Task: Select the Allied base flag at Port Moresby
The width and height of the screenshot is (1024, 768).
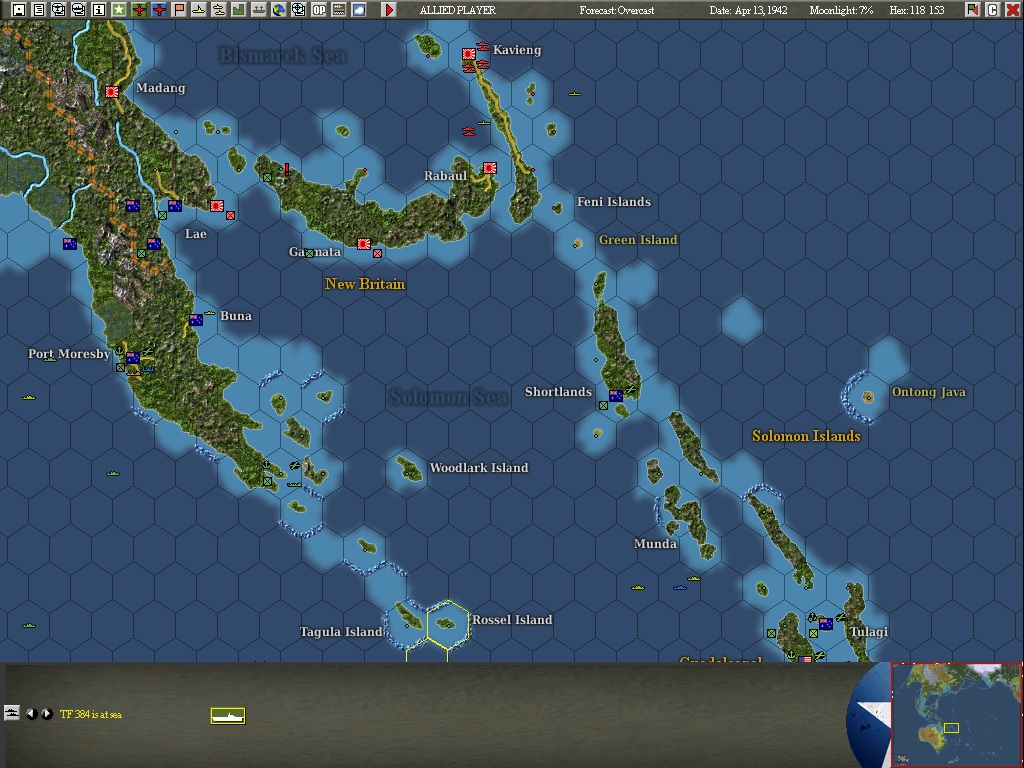Action: point(133,358)
